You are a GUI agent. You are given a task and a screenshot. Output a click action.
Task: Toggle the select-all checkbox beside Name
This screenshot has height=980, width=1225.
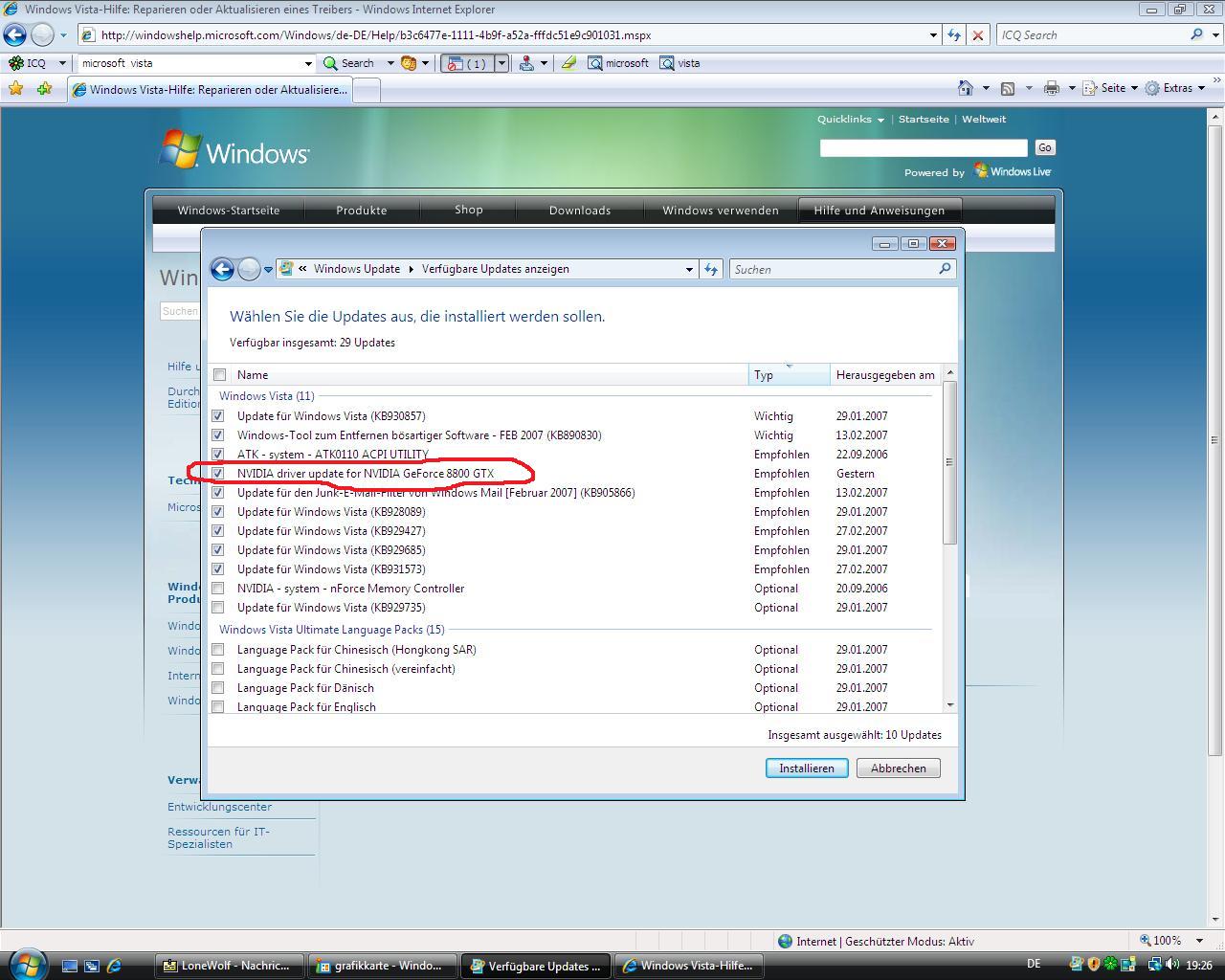(x=219, y=374)
